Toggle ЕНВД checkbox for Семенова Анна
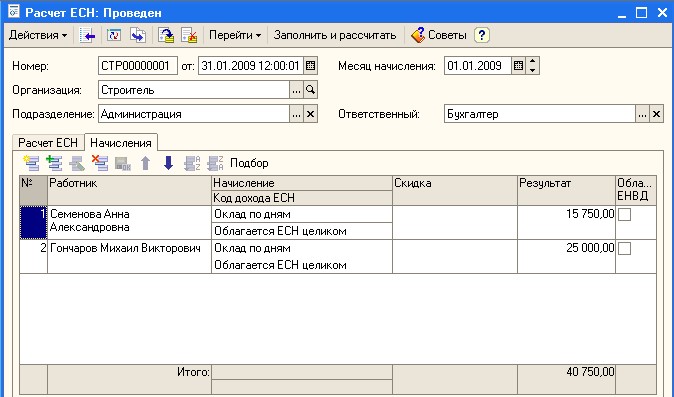674x397 pixels. pos(624,214)
